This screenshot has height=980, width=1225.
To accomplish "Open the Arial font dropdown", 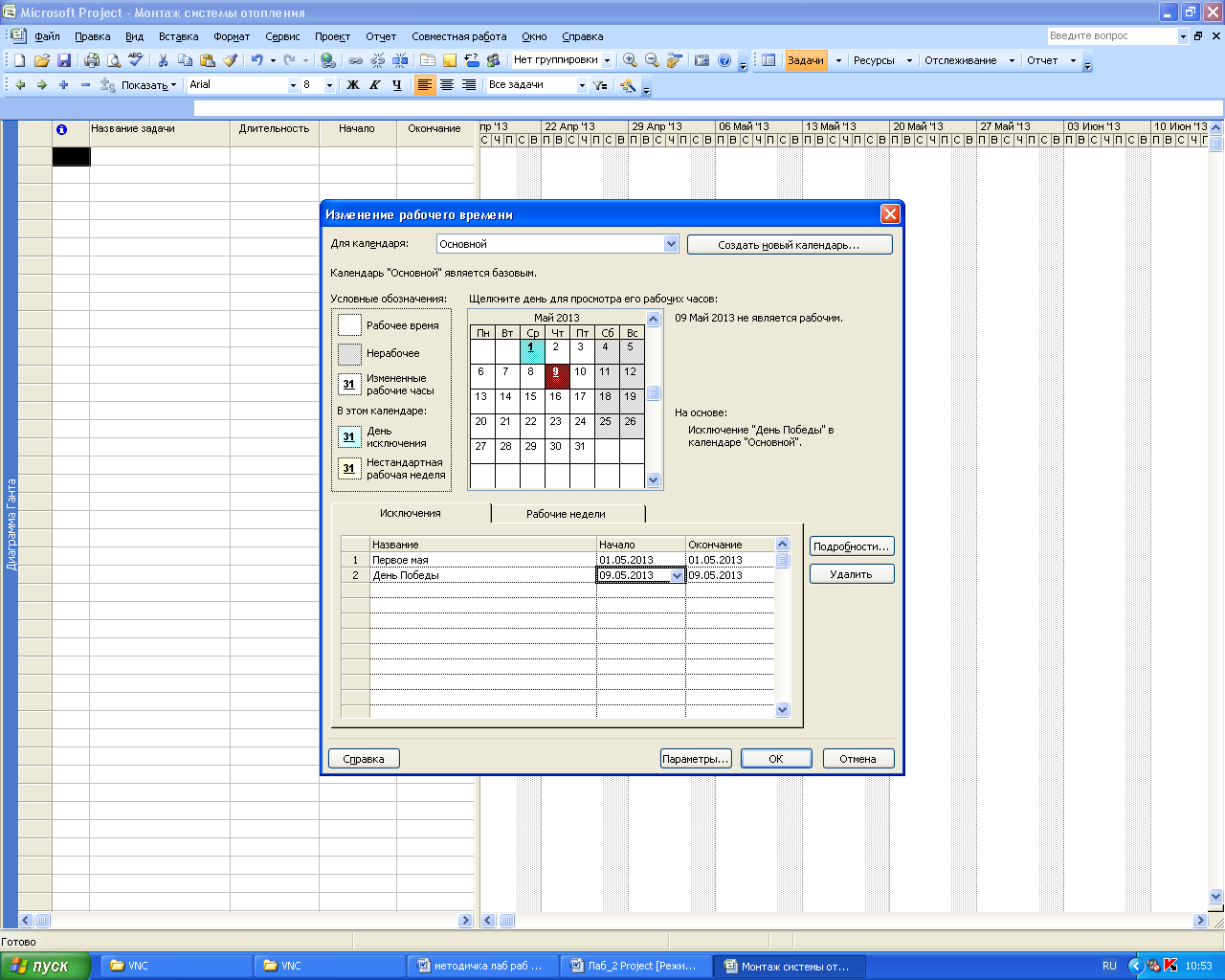I will [293, 85].
